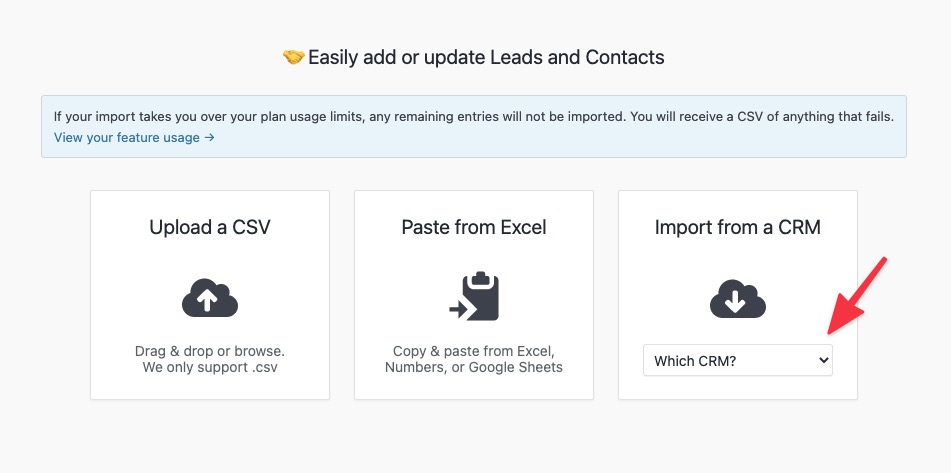Click the clipboard paste icon
Viewport: 951px width, 473px height.
(x=474, y=297)
